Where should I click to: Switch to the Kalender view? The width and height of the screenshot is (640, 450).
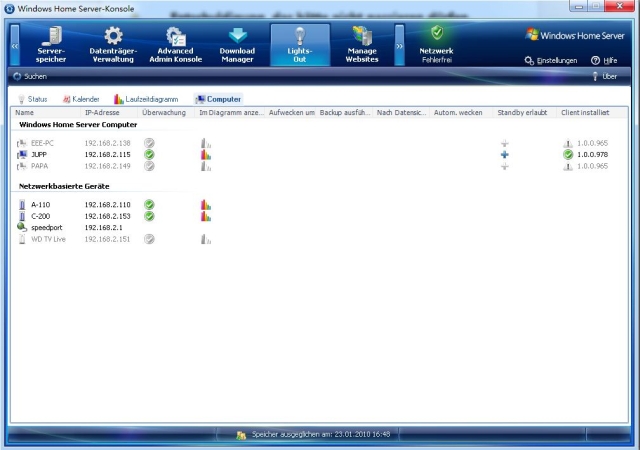point(81,99)
